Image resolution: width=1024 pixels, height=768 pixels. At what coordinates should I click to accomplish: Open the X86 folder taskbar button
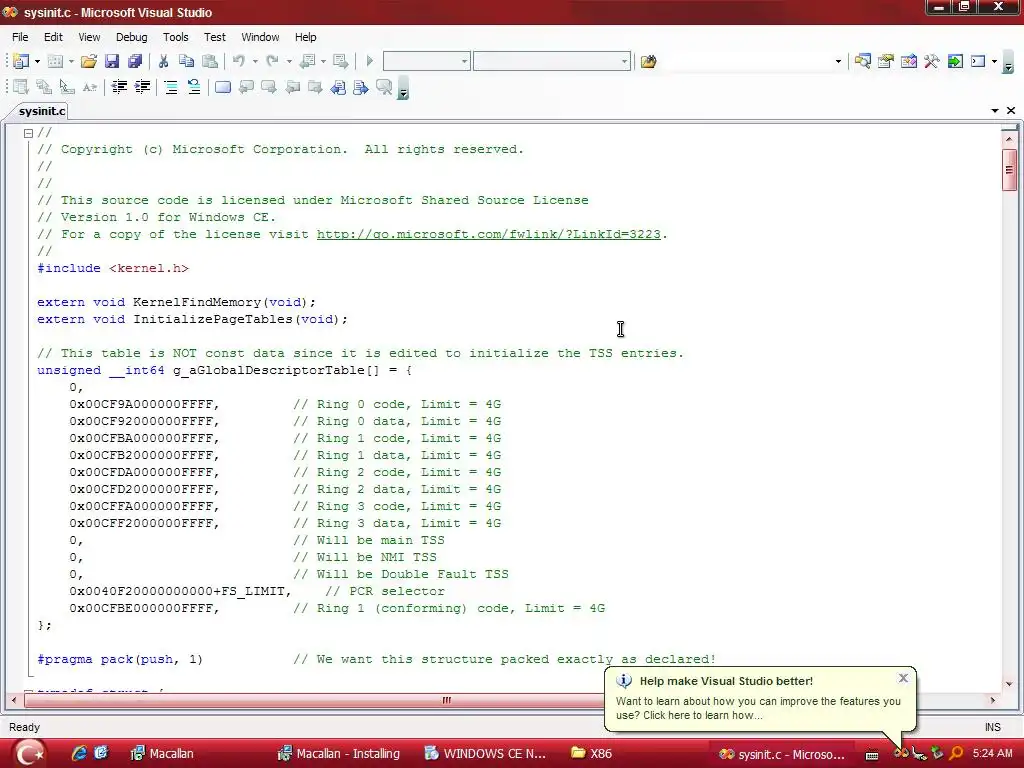pos(592,754)
